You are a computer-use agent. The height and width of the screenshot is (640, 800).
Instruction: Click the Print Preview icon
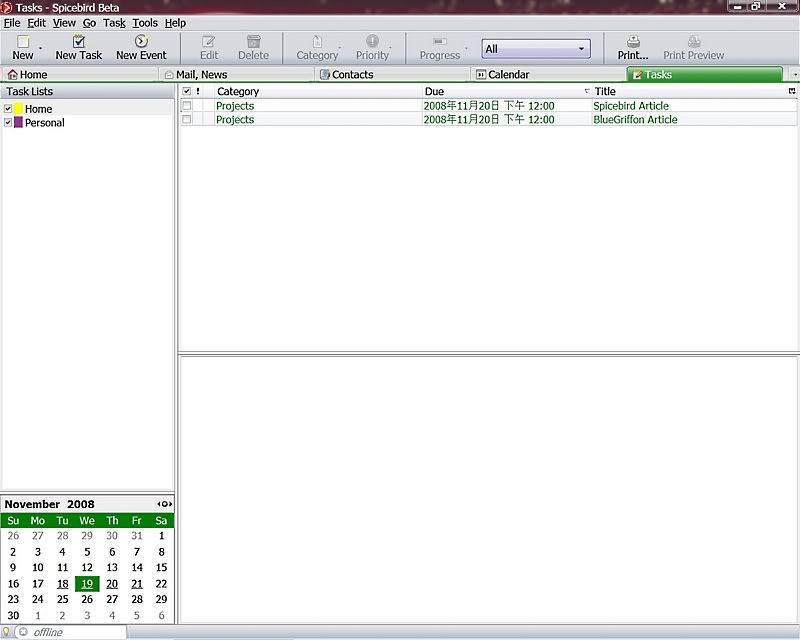(694, 41)
